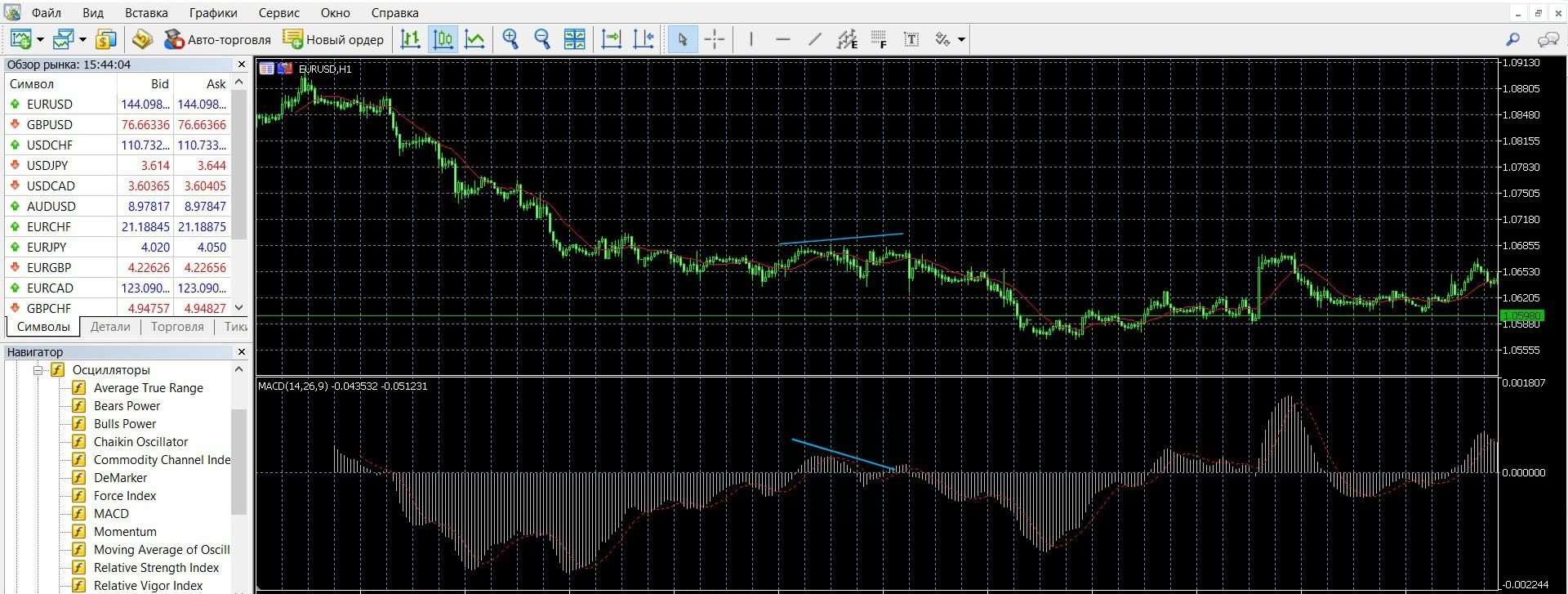Click the green 1.05980 price label
Image resolution: width=1568 pixels, height=594 pixels.
(1521, 315)
